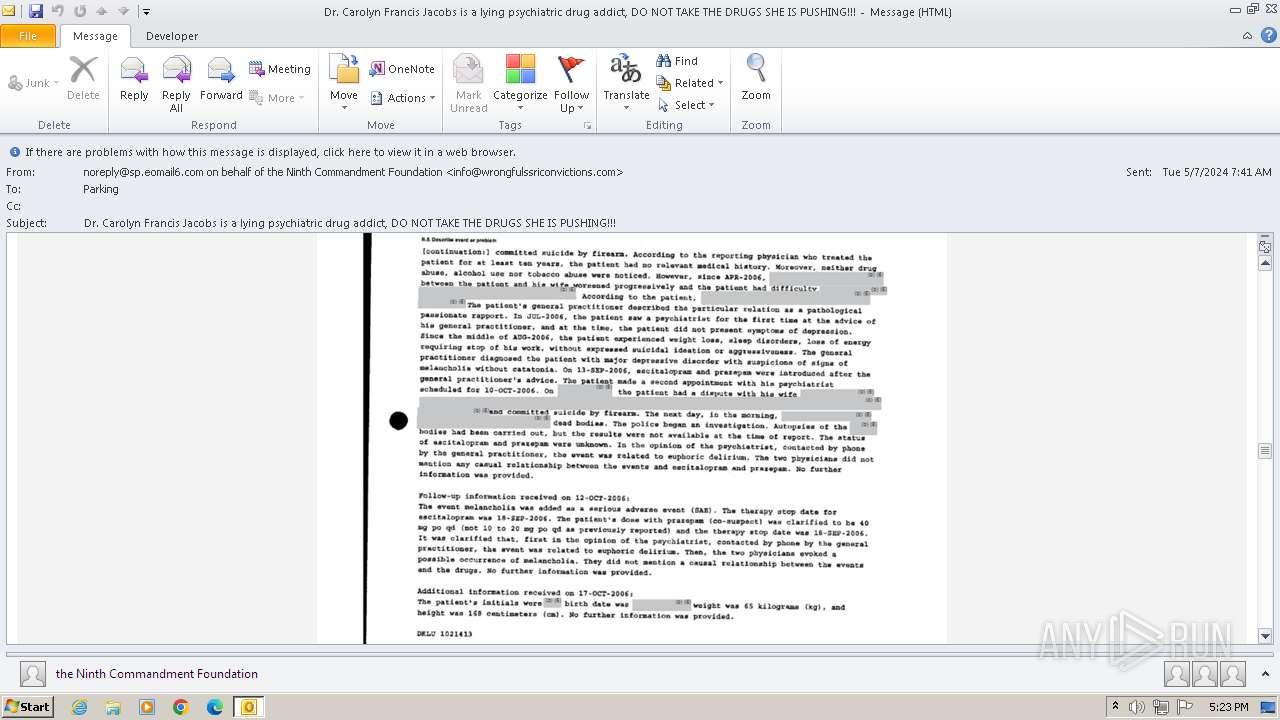Click the taskbar clock showing 5:23 PM
Image resolution: width=1280 pixels, height=720 pixels.
pyautogui.click(x=1227, y=707)
